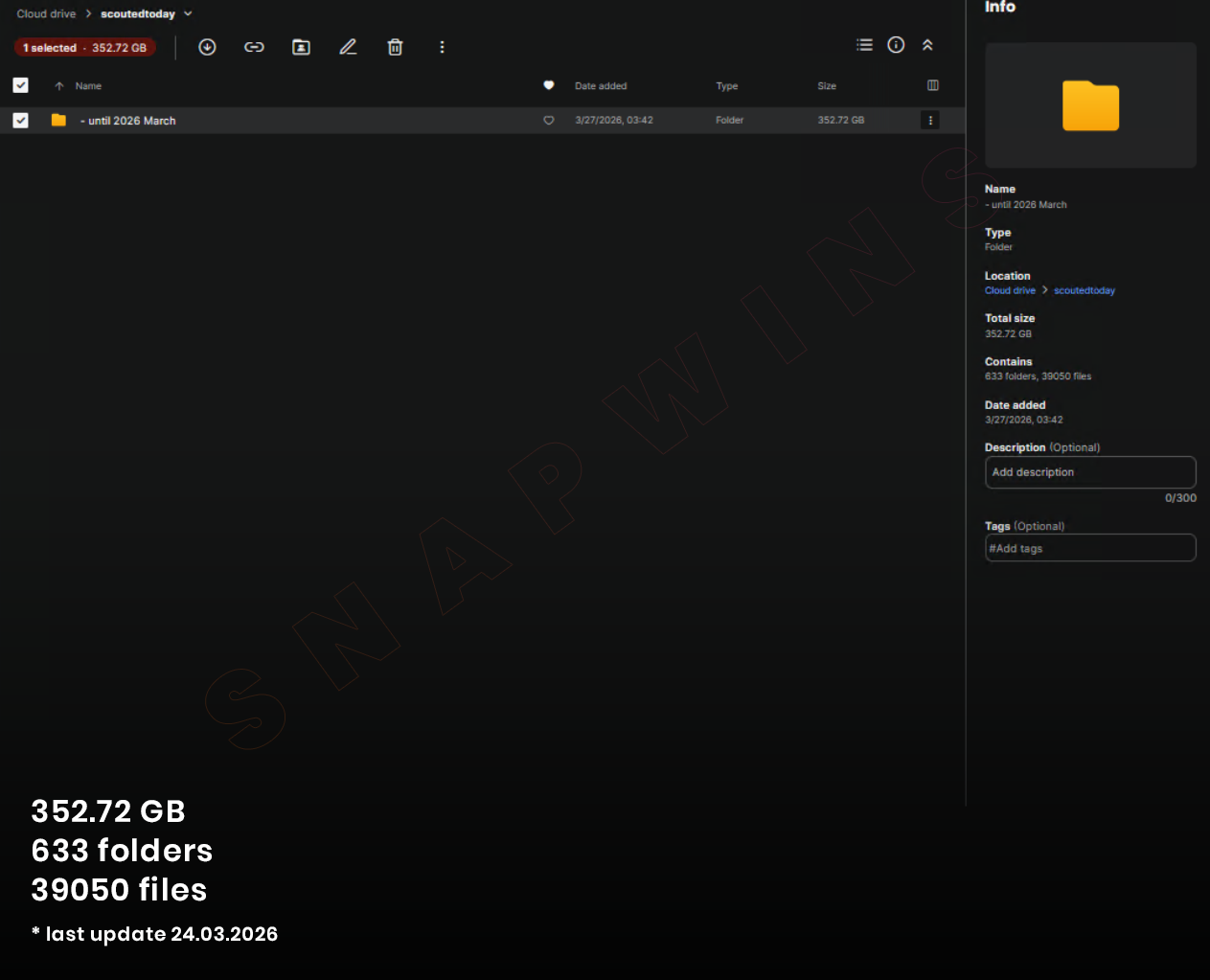
Task: Sort by the Date added column header
Action: 601,86
